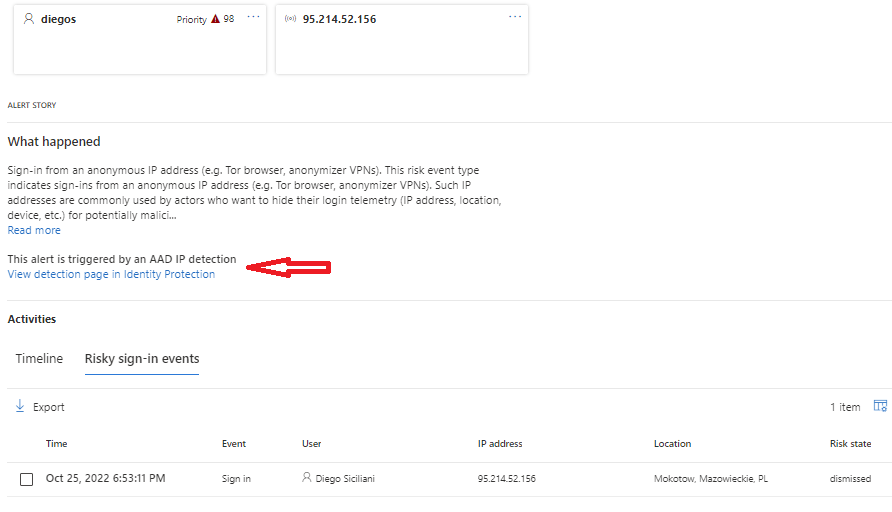
Task: Sort by the IP address column header
Action: point(500,444)
